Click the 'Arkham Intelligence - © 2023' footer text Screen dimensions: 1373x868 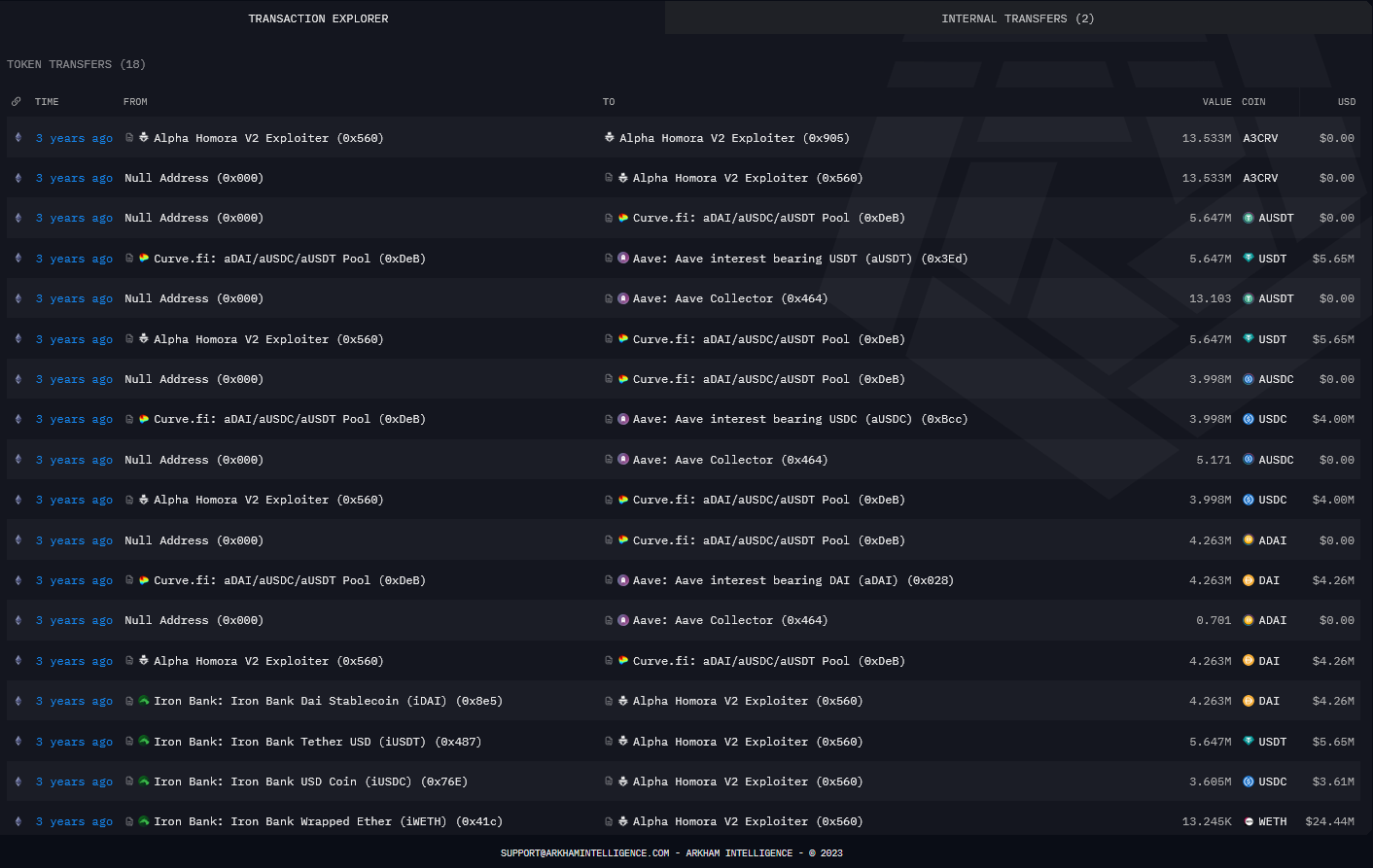(x=764, y=853)
